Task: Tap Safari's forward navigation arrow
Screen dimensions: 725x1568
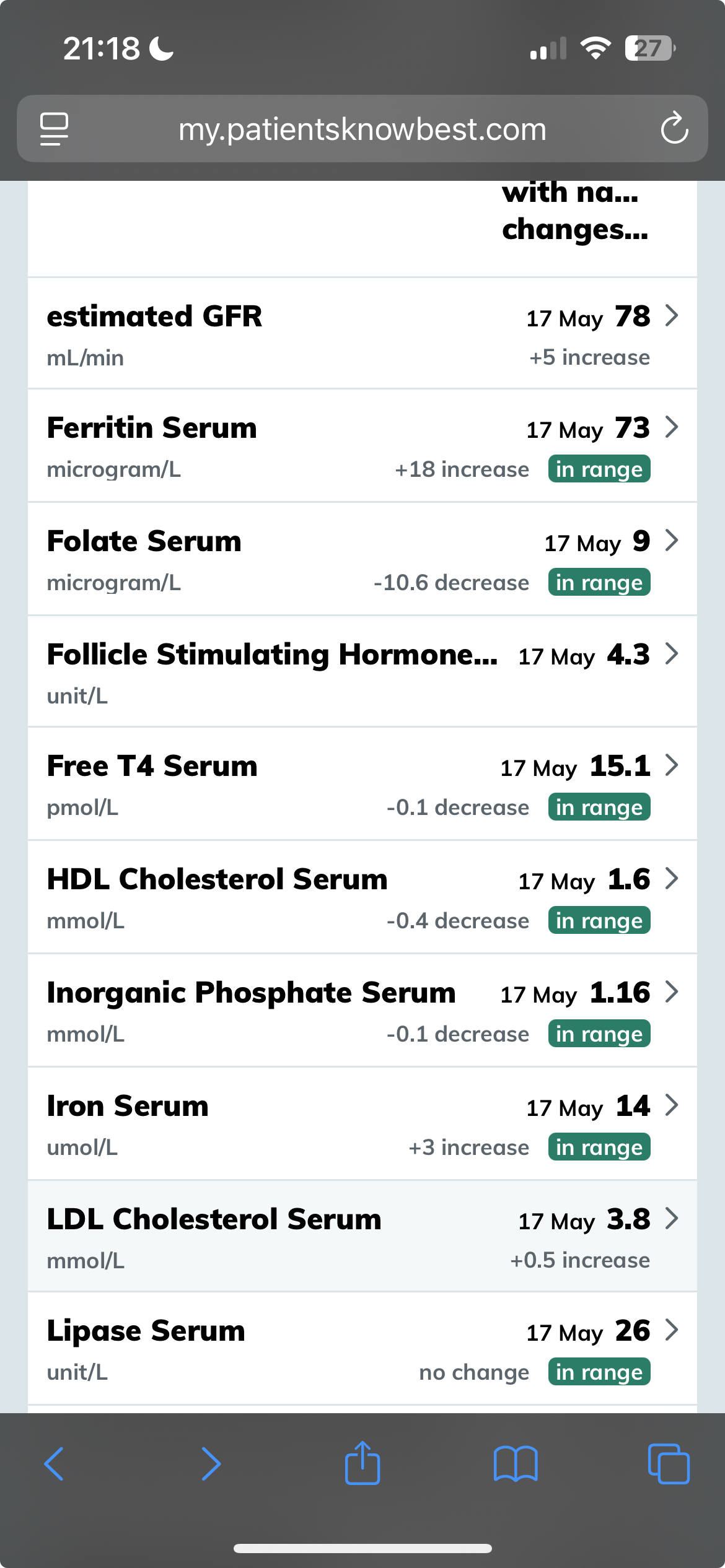Action: (x=211, y=1464)
